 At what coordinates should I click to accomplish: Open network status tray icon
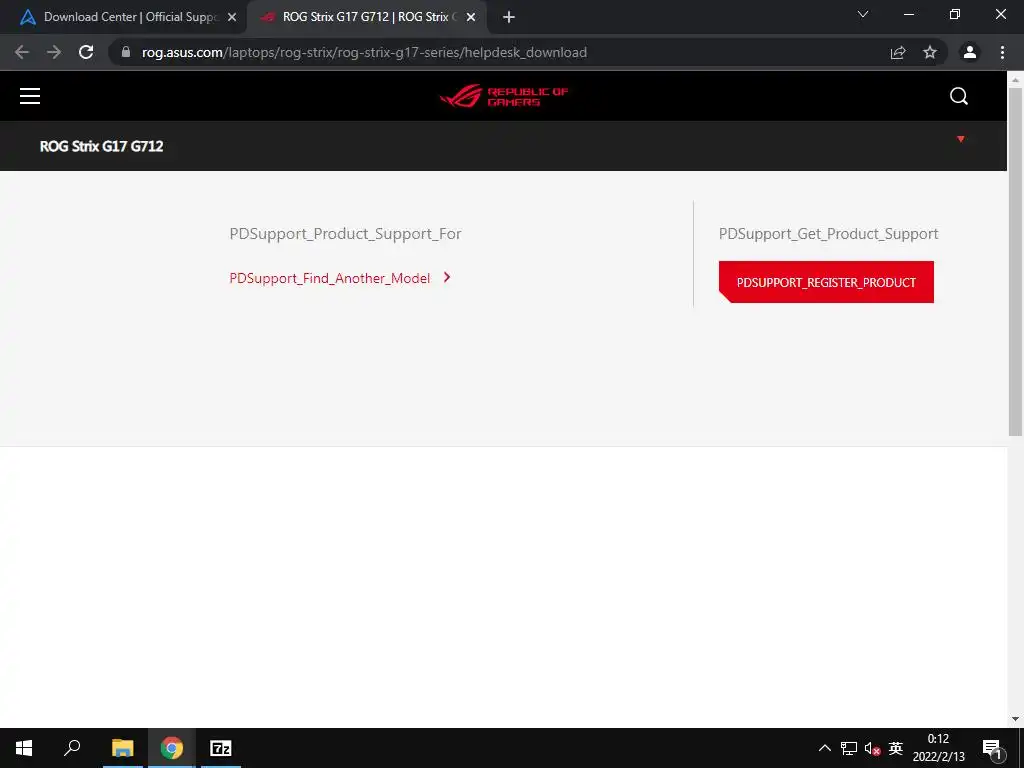849,748
